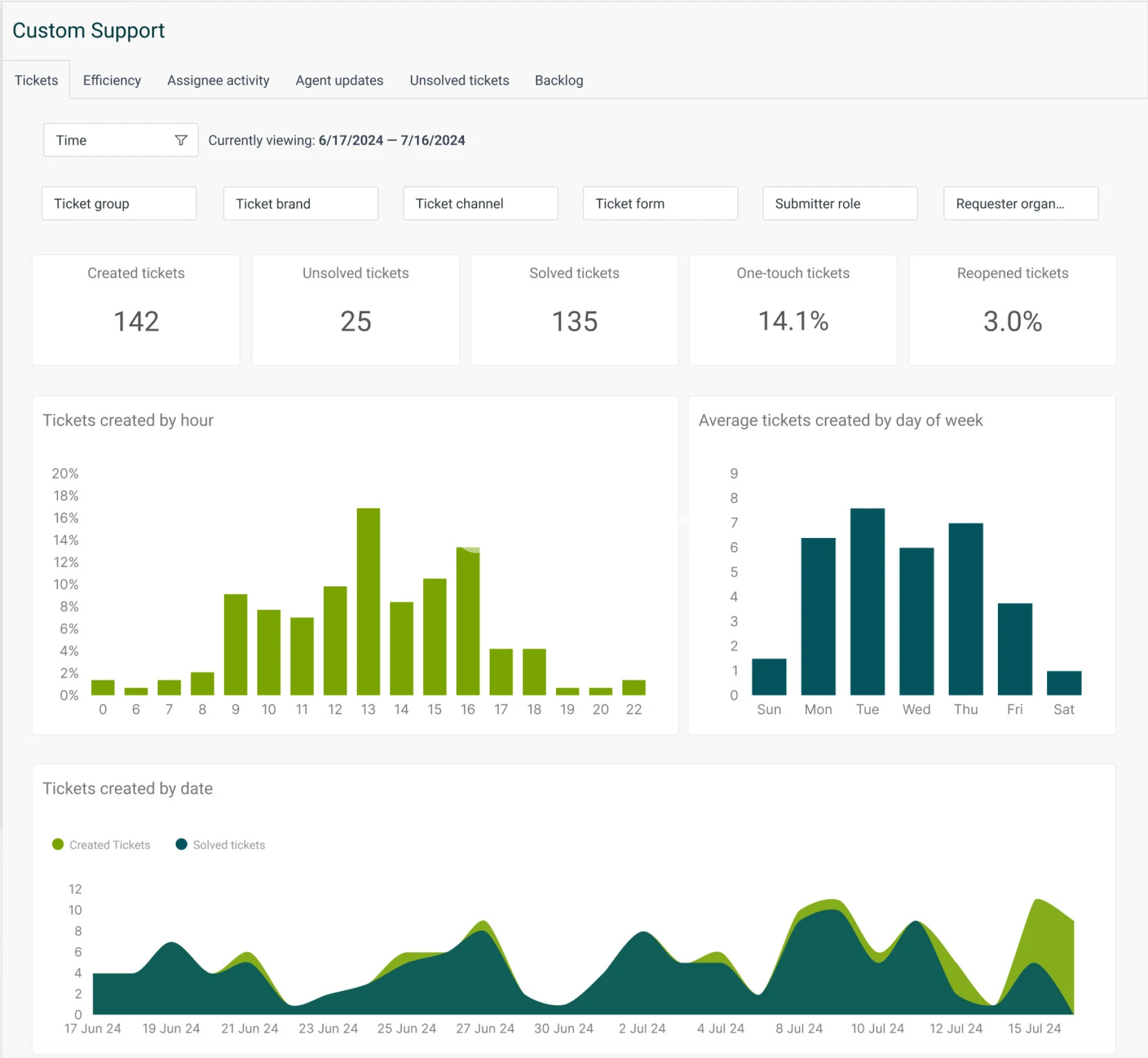Screen dimensions: 1148x1058
Task: Open the Ticket channel dropdown
Action: click(x=480, y=203)
